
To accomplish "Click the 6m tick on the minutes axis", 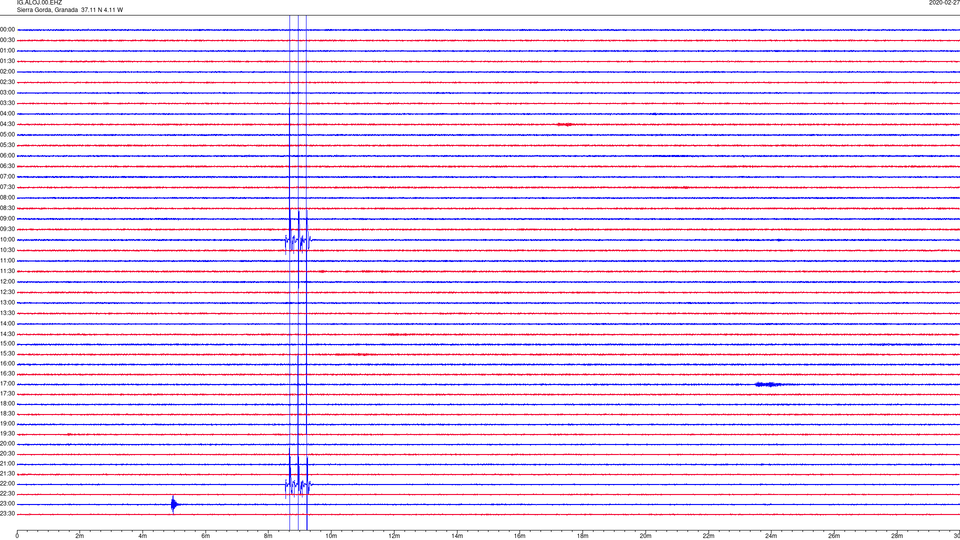I will (x=205, y=536).
